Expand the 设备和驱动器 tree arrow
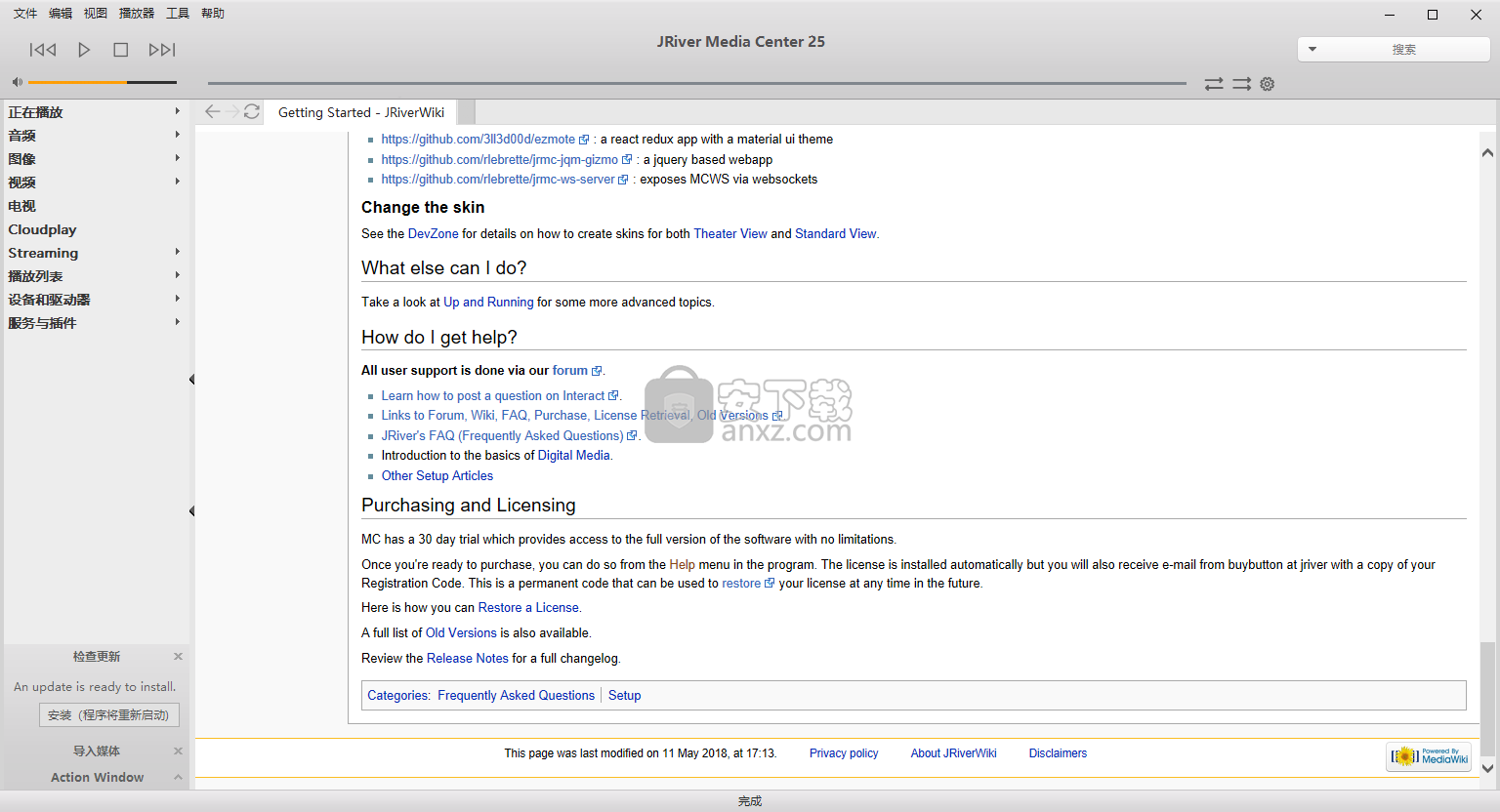 click(177, 299)
